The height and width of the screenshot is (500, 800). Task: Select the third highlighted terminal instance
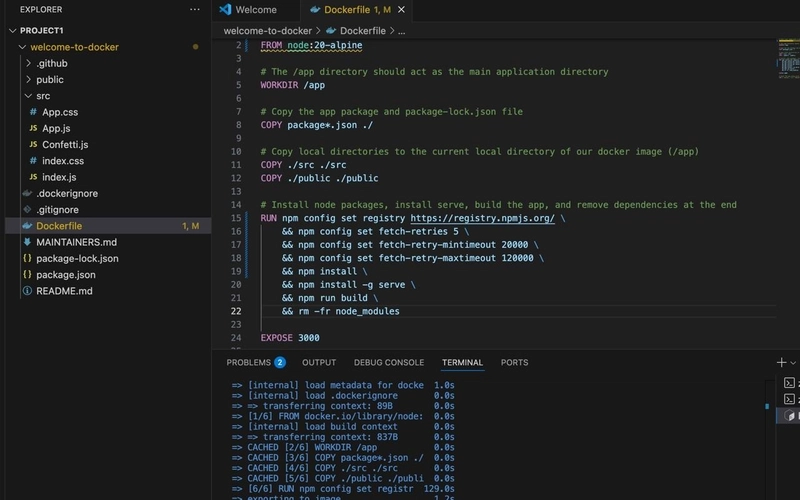pos(789,415)
